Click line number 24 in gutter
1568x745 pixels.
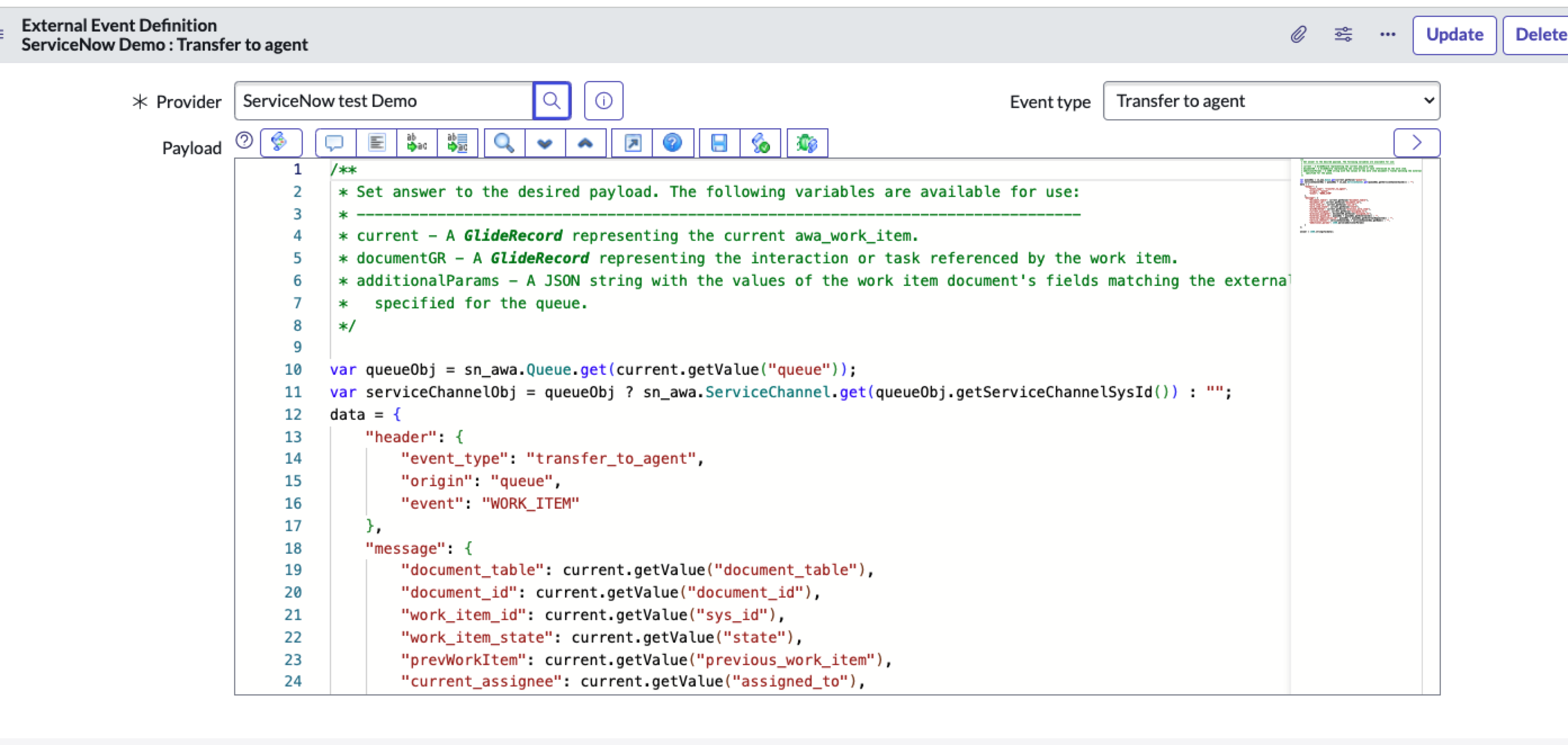[x=293, y=681]
